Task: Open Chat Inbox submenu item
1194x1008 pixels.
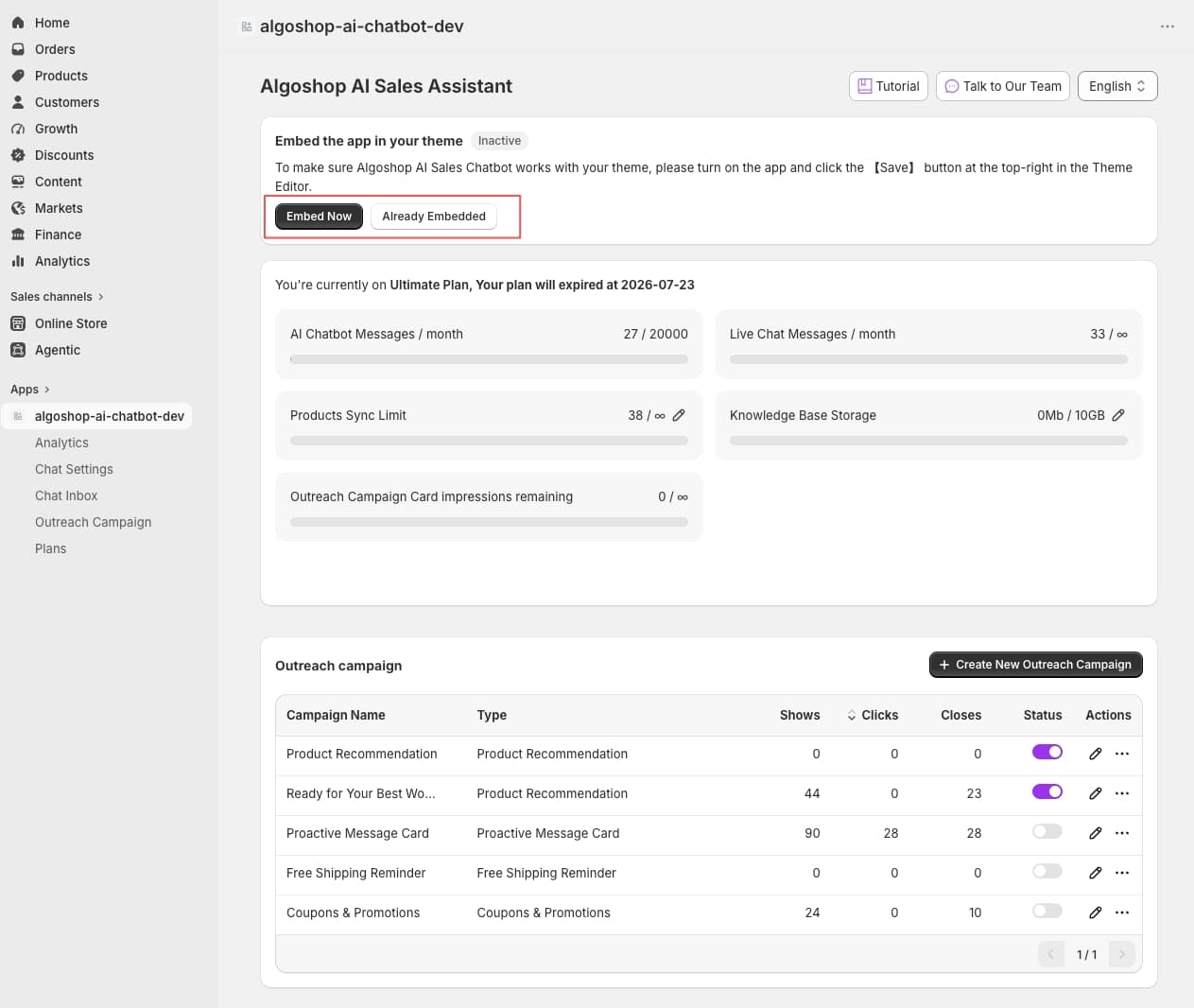Action: click(x=66, y=495)
